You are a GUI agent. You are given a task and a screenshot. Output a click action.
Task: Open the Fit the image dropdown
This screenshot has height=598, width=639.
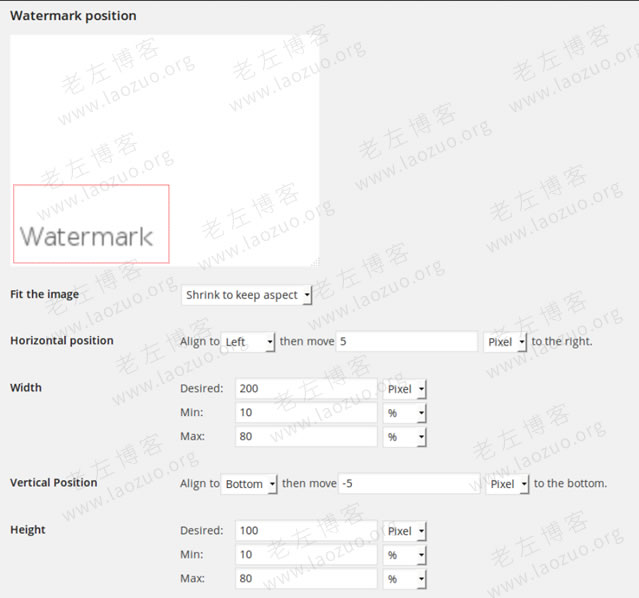tap(247, 295)
